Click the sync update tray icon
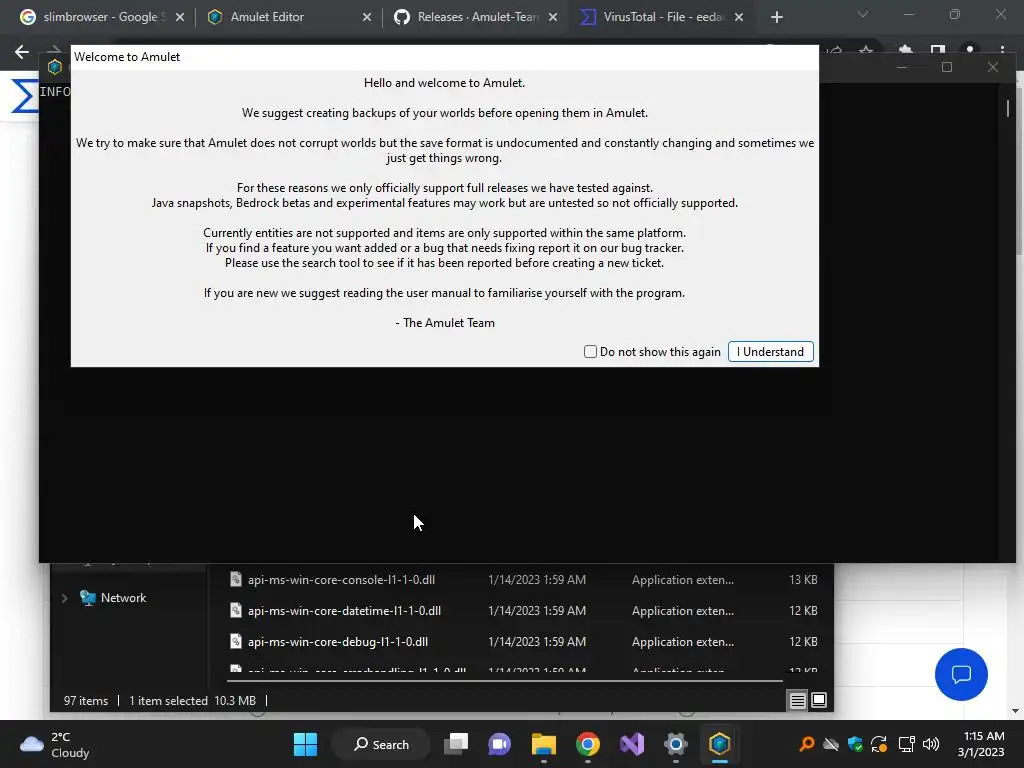Image resolution: width=1024 pixels, height=768 pixels. [879, 744]
